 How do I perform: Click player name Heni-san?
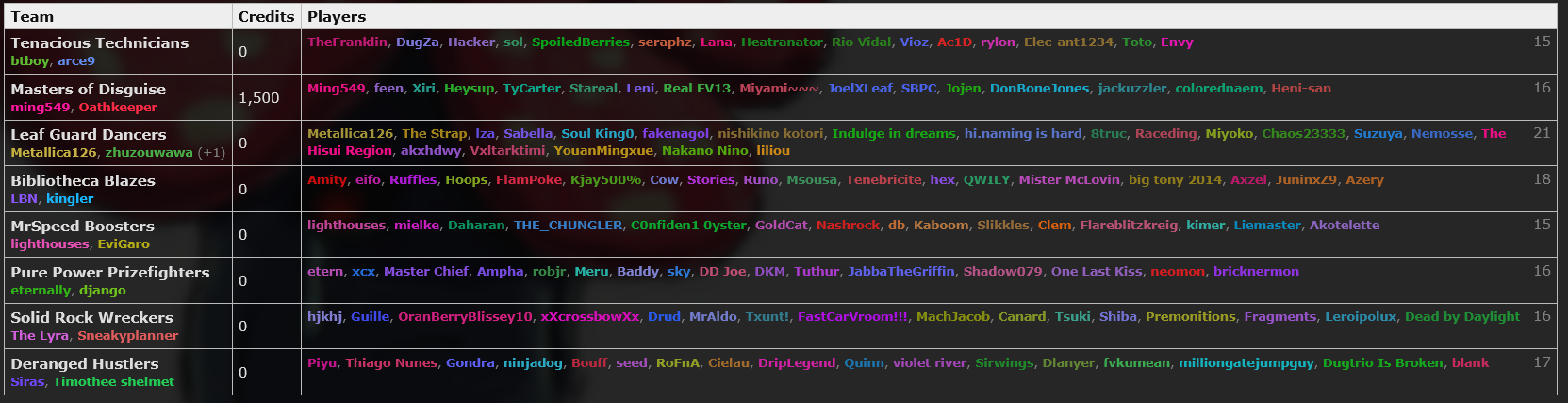(x=1301, y=88)
